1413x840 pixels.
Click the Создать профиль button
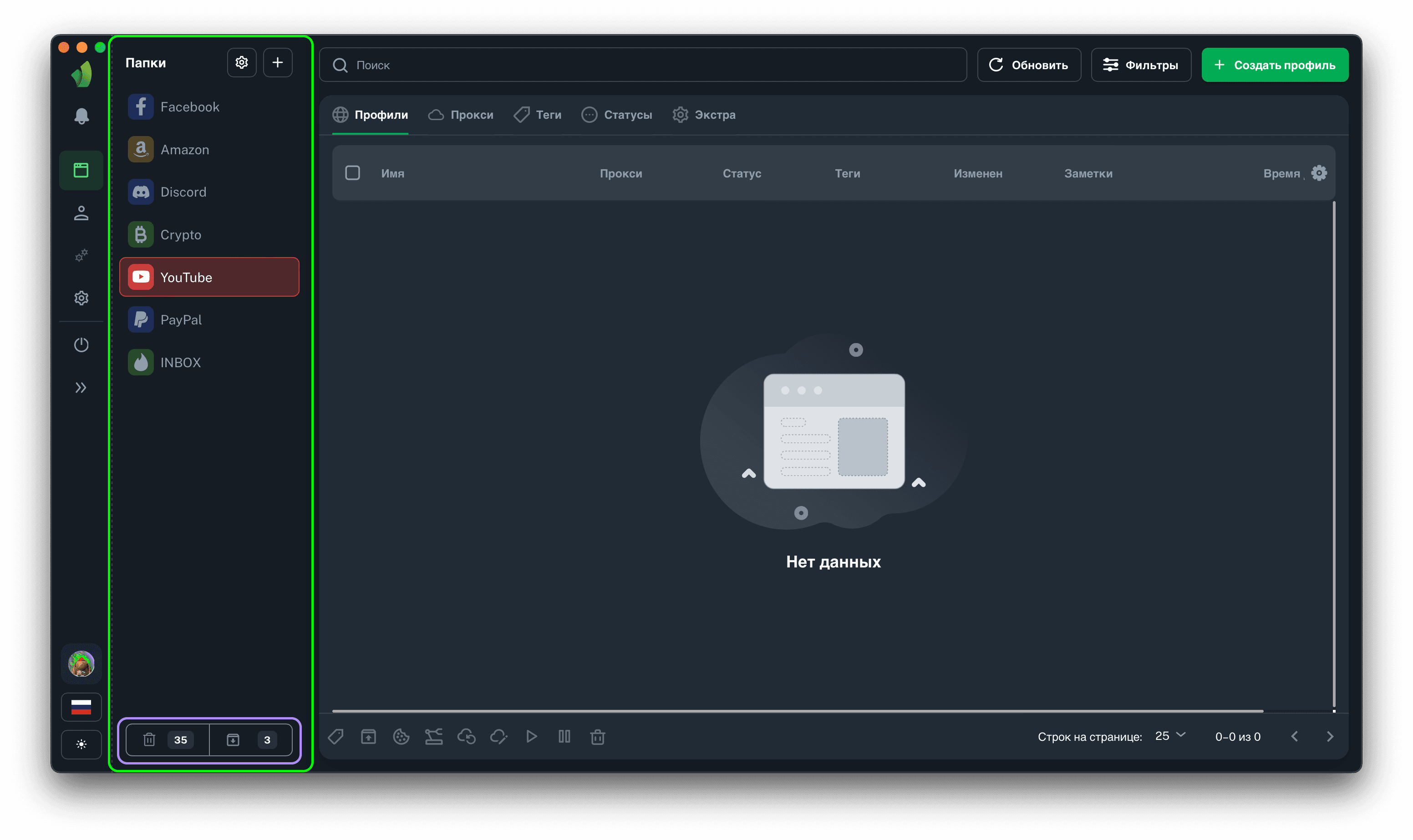coord(1274,65)
